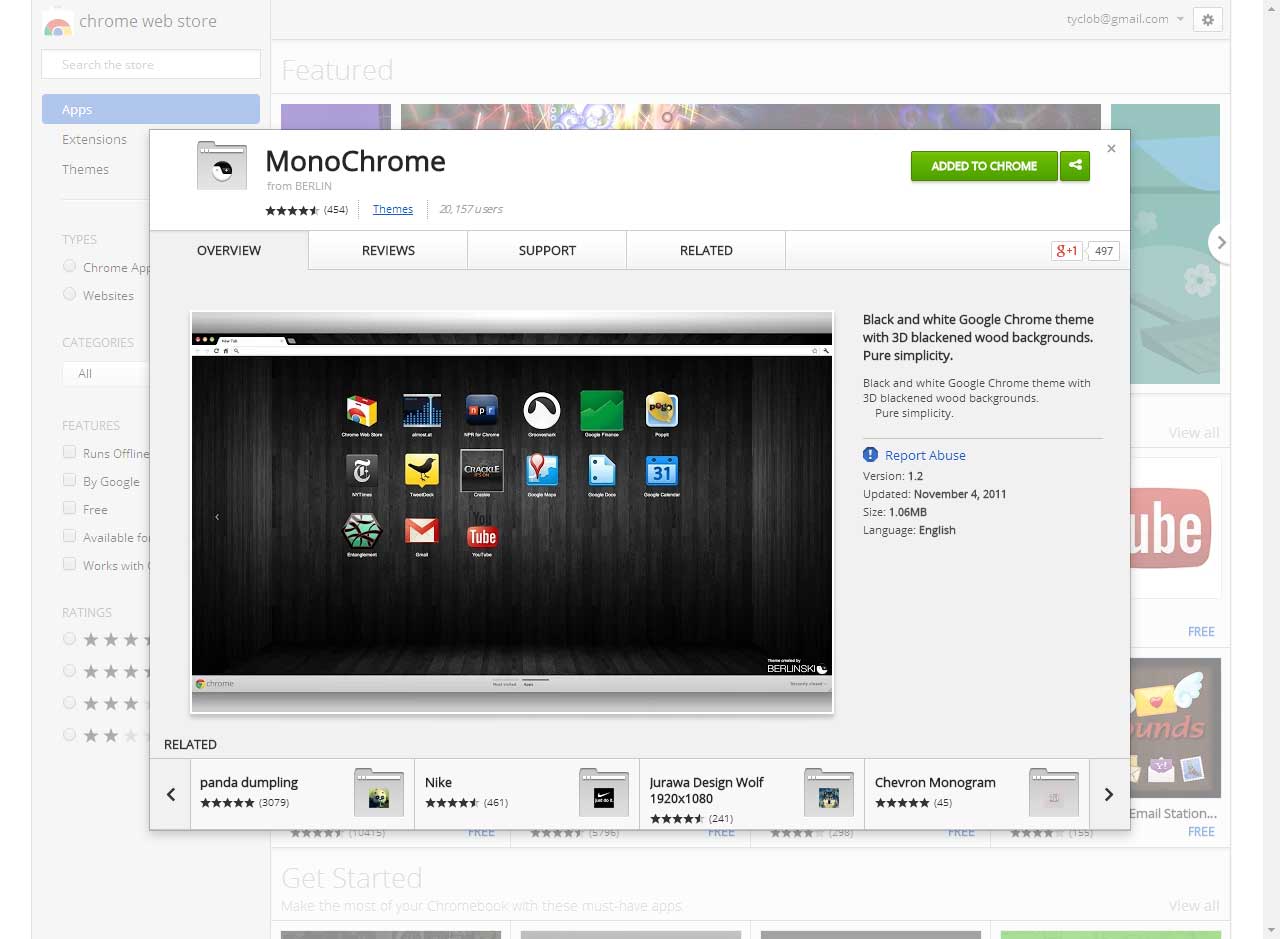The height and width of the screenshot is (939, 1280).
Task: Select the Websites radio button
Action: pos(69,294)
